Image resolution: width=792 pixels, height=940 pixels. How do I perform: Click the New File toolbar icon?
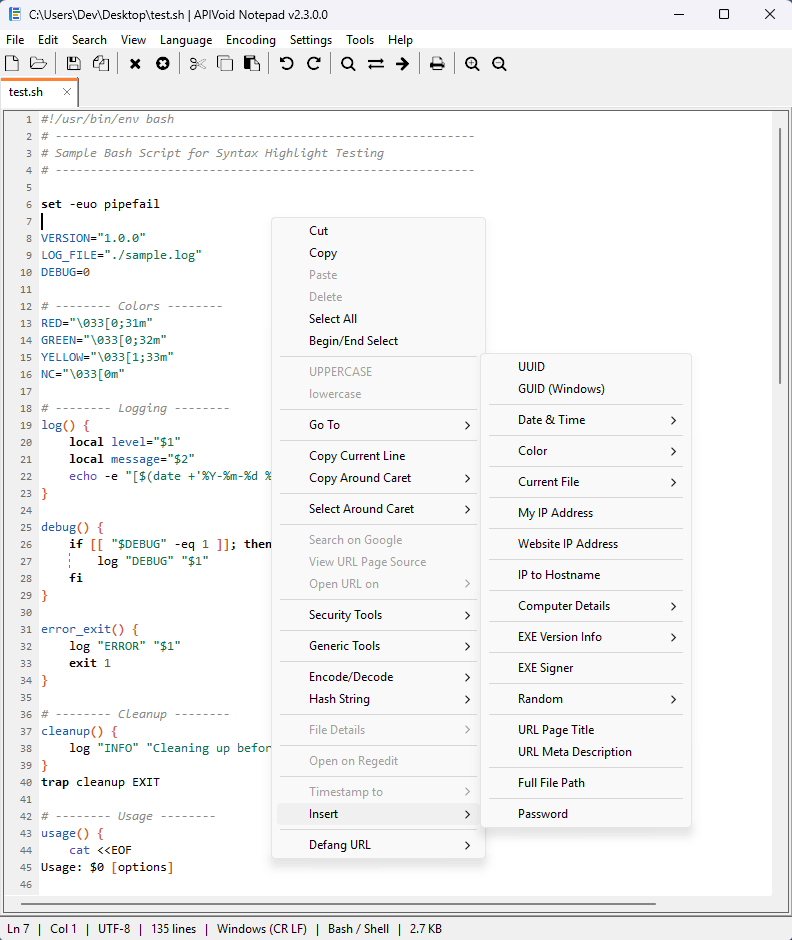click(x=12, y=63)
